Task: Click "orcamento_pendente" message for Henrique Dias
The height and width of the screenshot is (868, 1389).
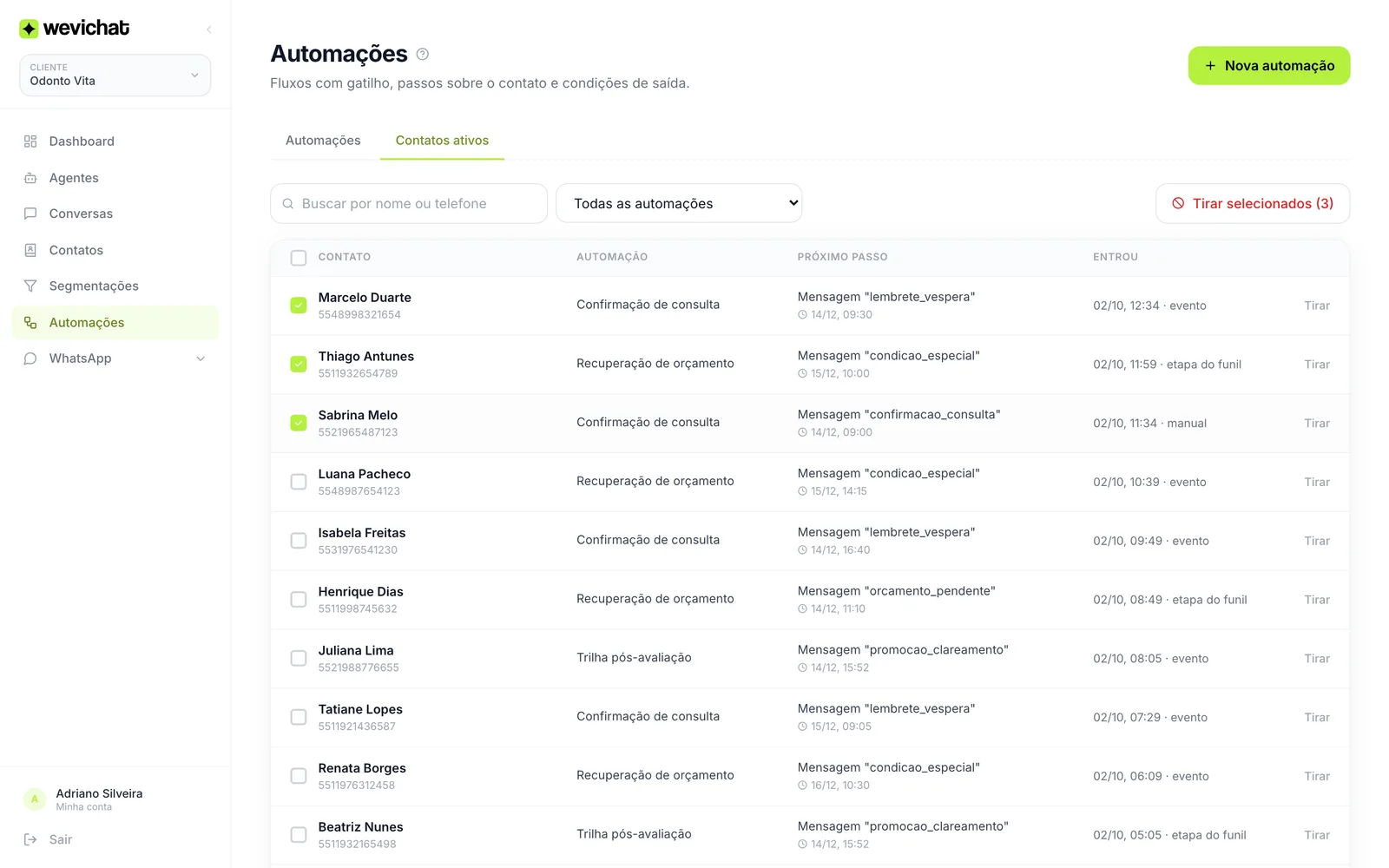Action: [x=896, y=591]
